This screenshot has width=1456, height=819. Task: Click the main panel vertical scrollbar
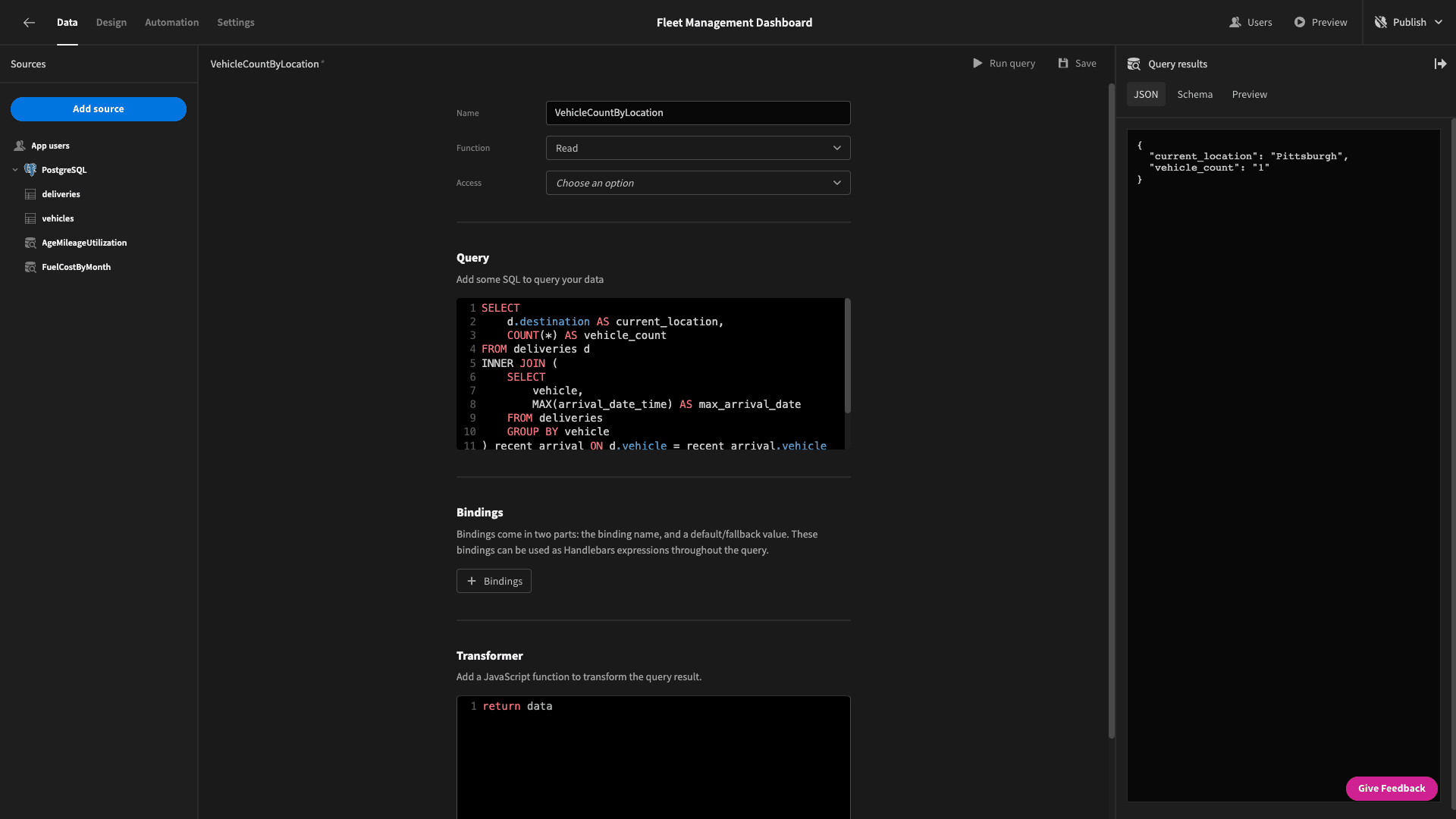[1112, 409]
